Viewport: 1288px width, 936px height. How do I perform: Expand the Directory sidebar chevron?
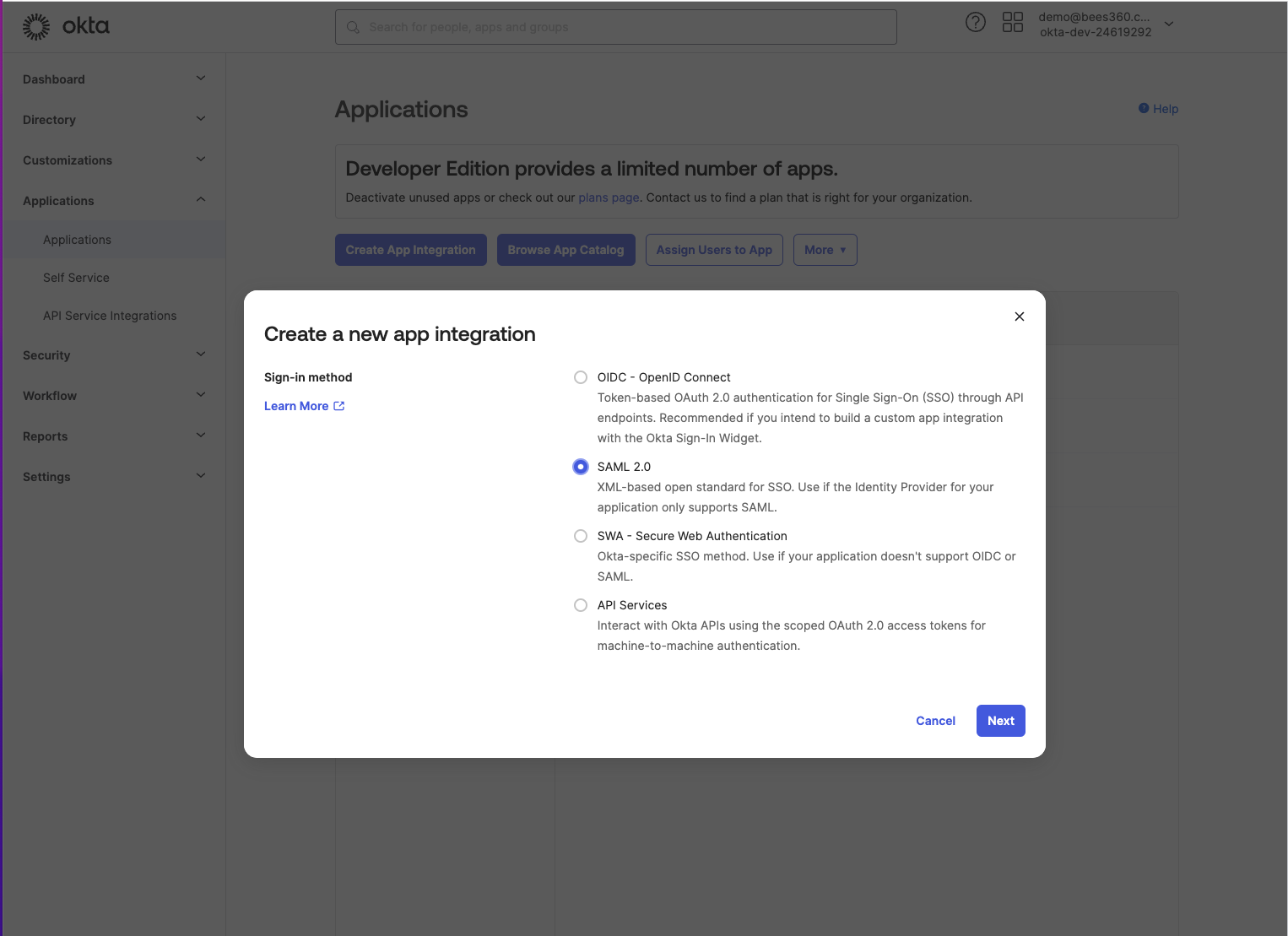(201, 119)
